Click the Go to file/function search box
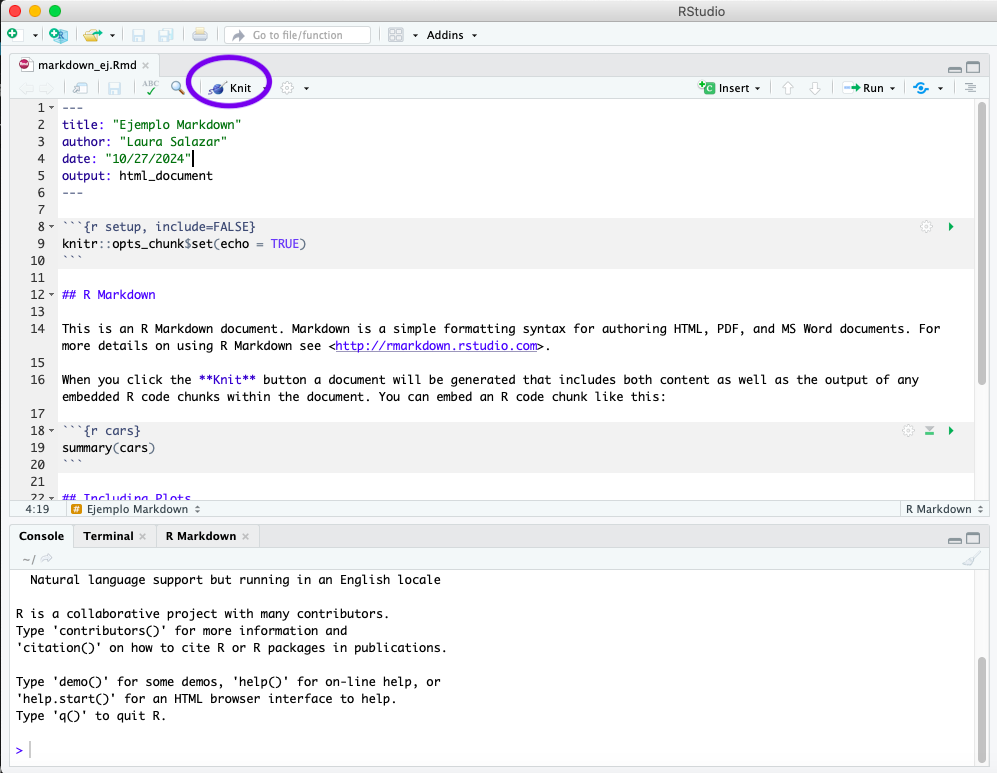The width and height of the screenshot is (997, 773). [x=298, y=34]
